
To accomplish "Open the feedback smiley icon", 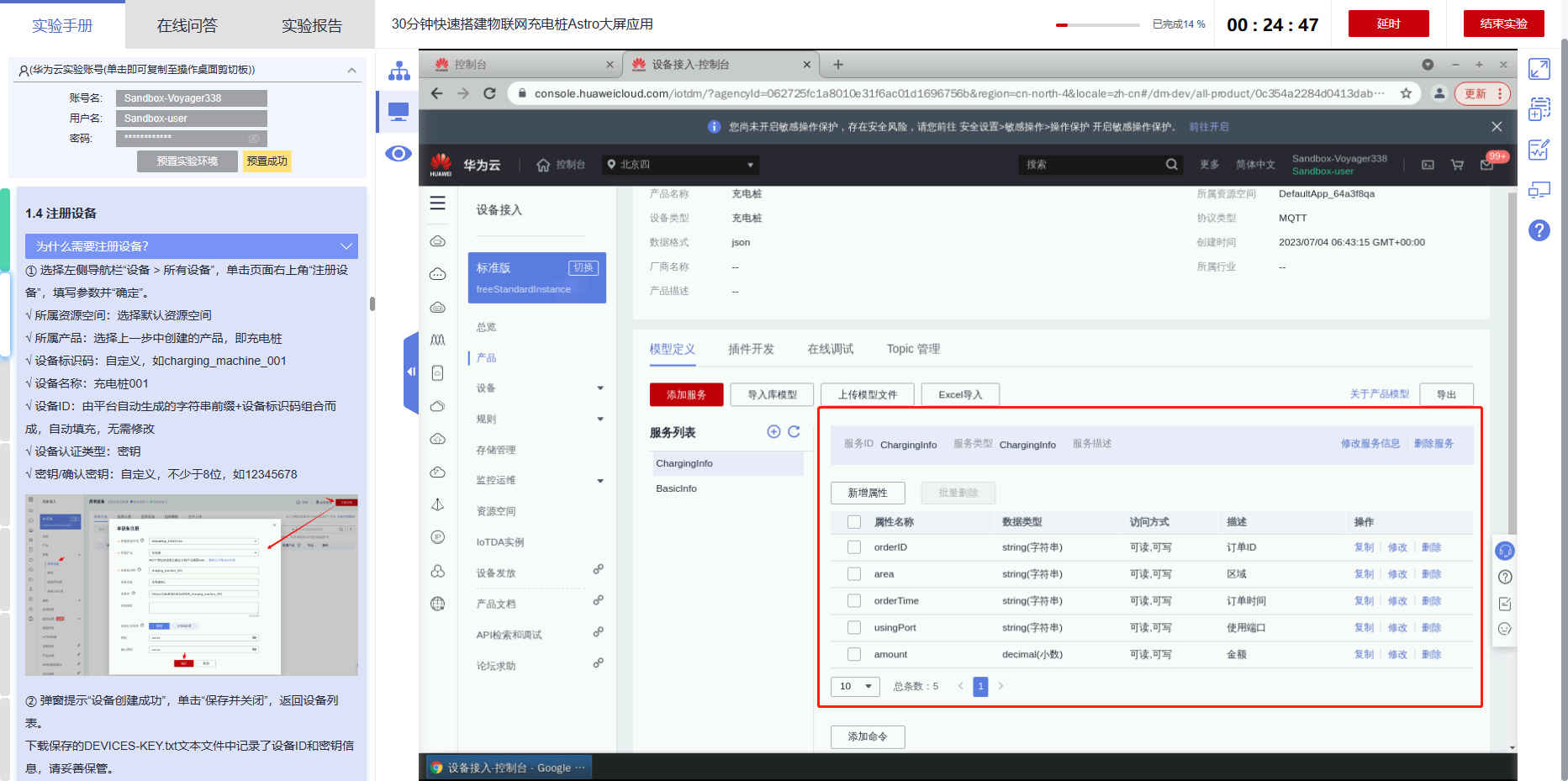I will tap(1505, 628).
